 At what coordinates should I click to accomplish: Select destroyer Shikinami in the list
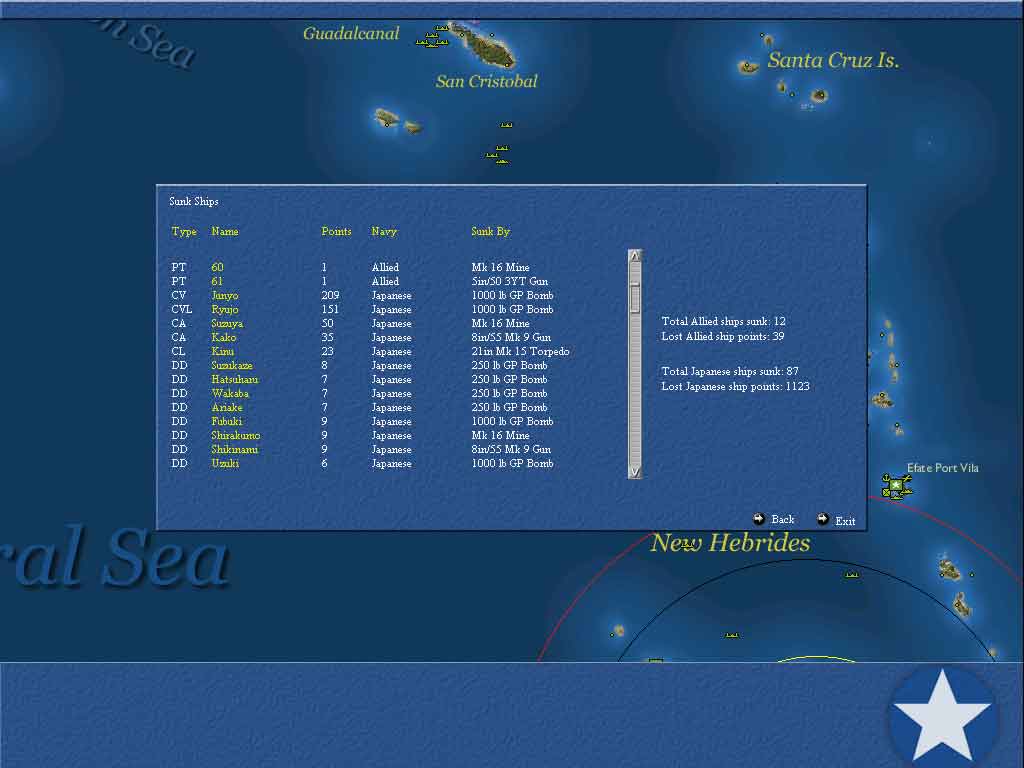tap(234, 450)
